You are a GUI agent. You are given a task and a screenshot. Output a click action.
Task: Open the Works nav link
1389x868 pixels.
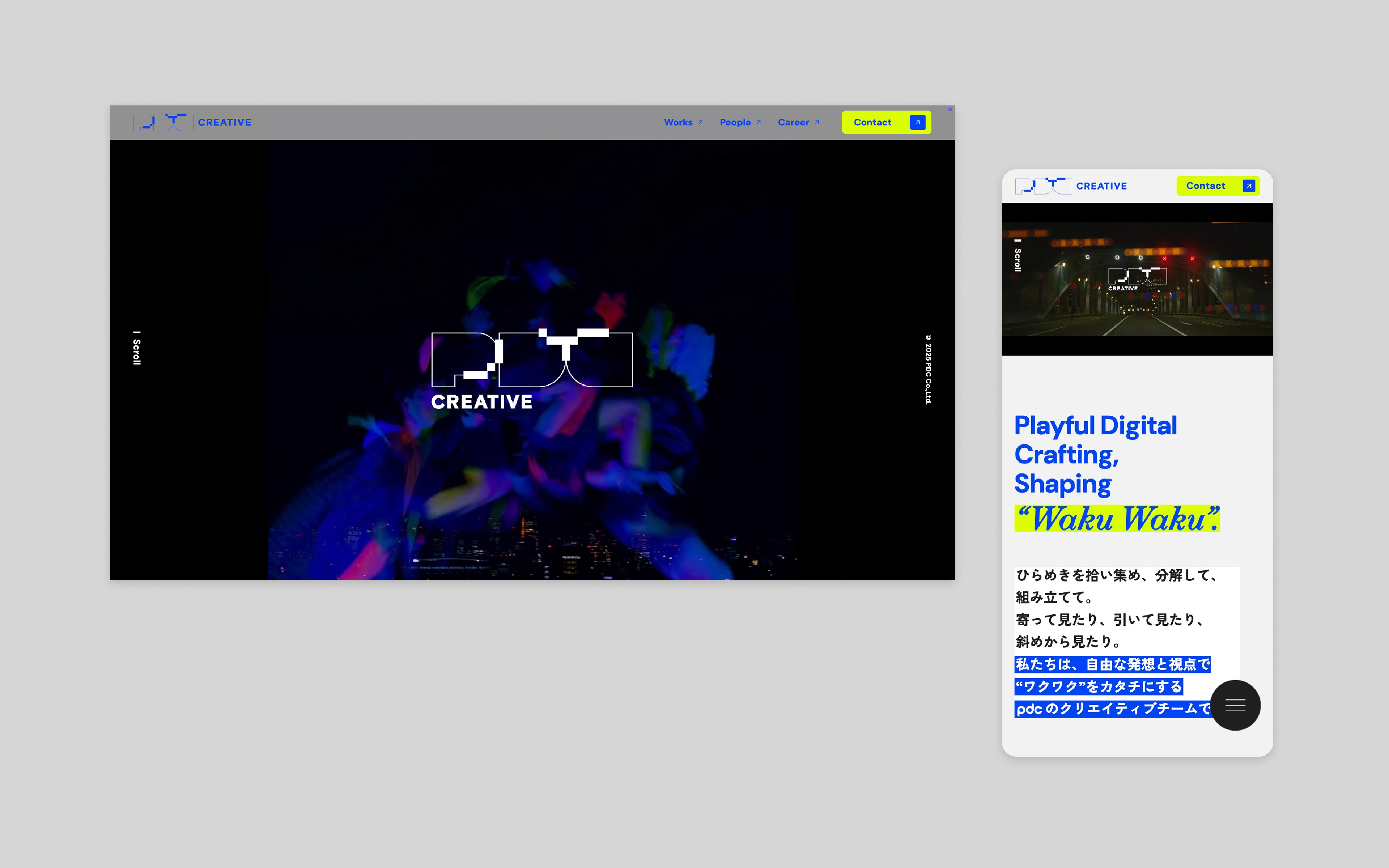pyautogui.click(x=678, y=122)
